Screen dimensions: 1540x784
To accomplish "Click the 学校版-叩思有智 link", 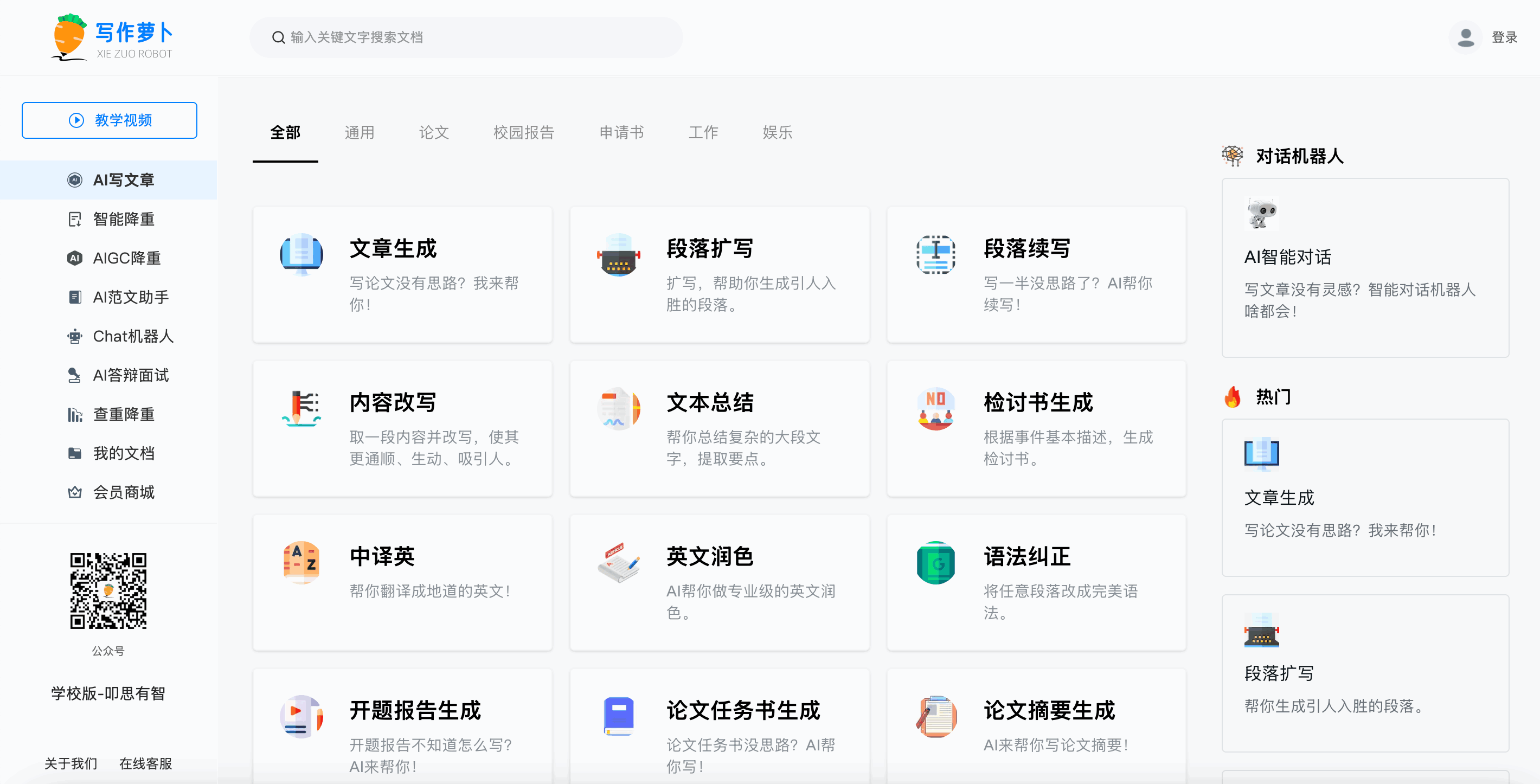I will point(108,694).
